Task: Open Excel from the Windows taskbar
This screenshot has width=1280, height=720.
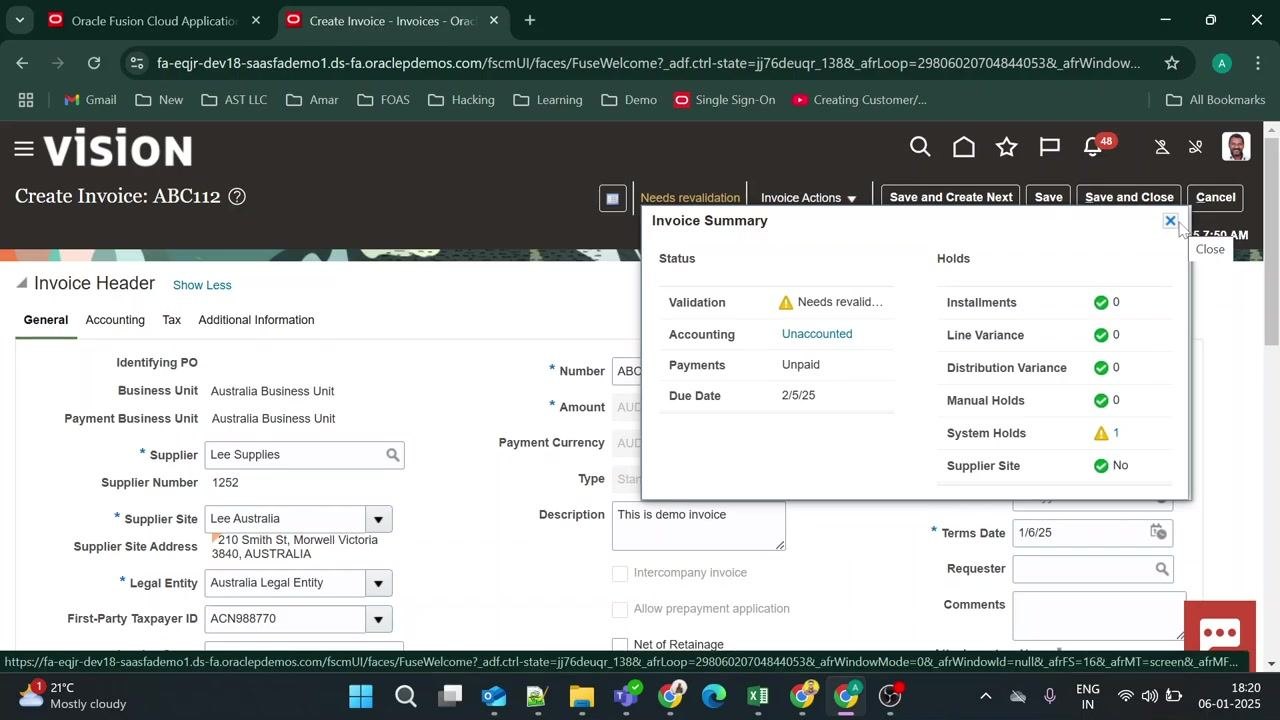Action: point(758,696)
